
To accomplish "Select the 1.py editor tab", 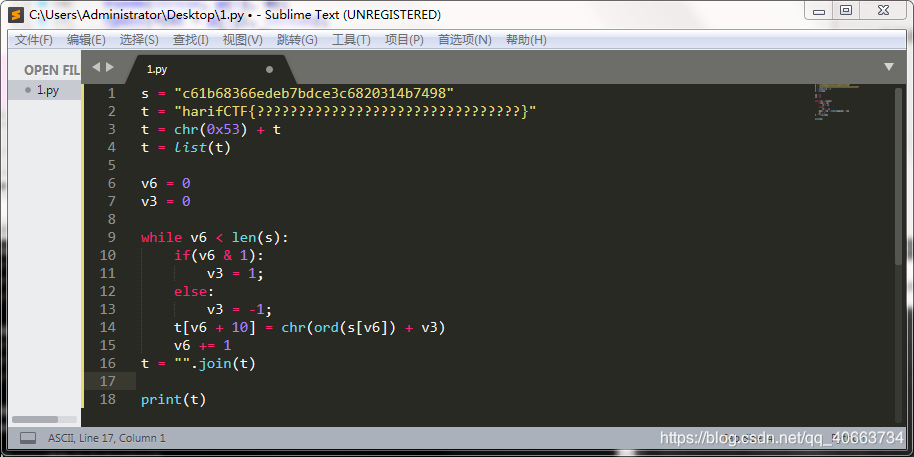I will coord(209,69).
